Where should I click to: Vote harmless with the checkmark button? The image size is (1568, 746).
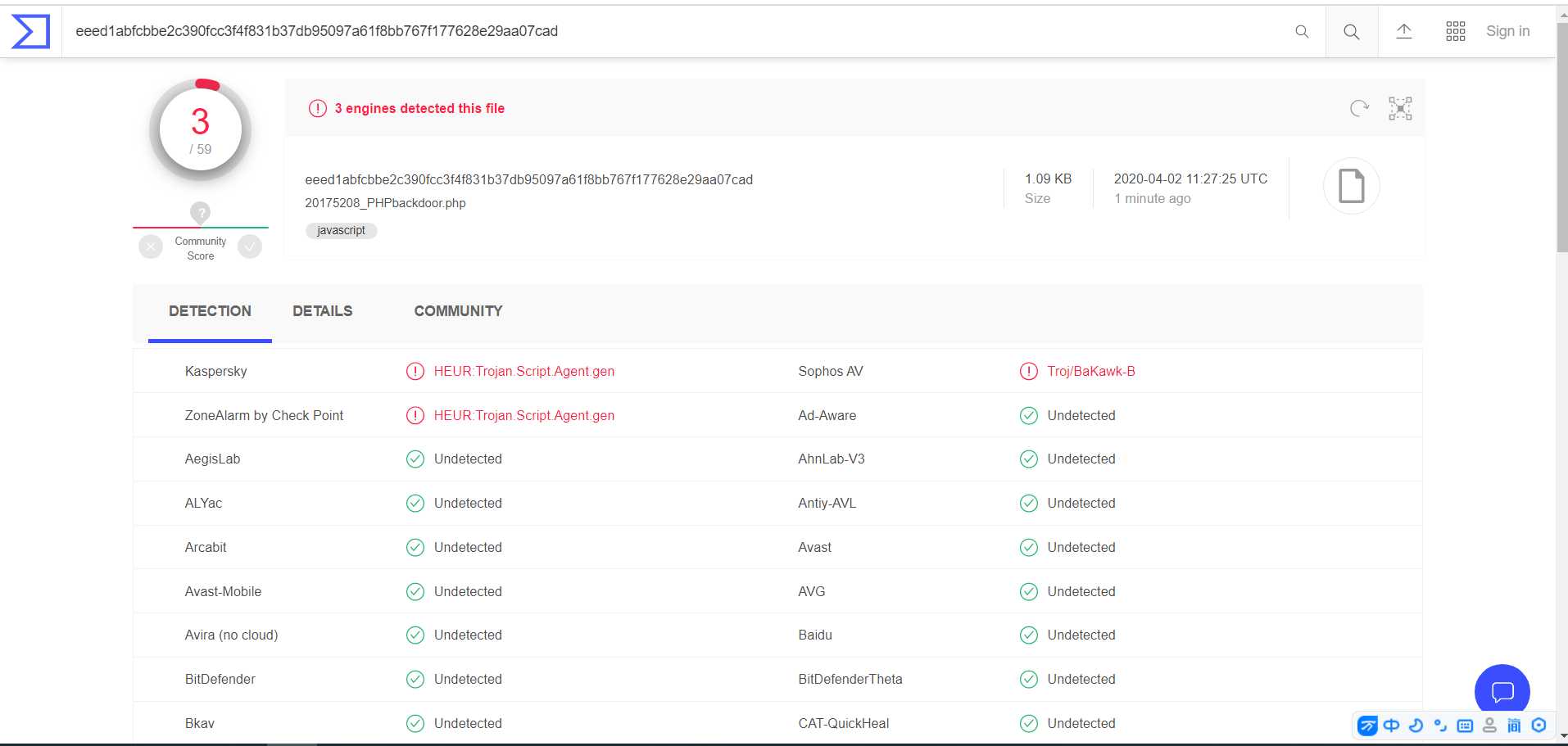click(x=250, y=246)
